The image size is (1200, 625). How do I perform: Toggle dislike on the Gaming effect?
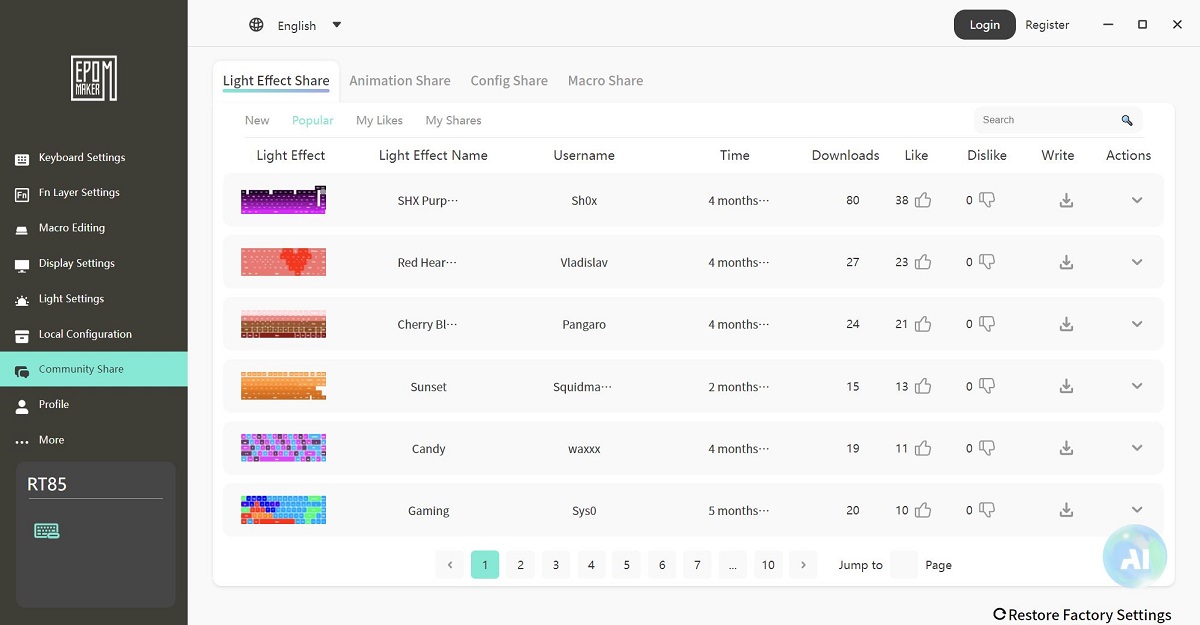[987, 510]
